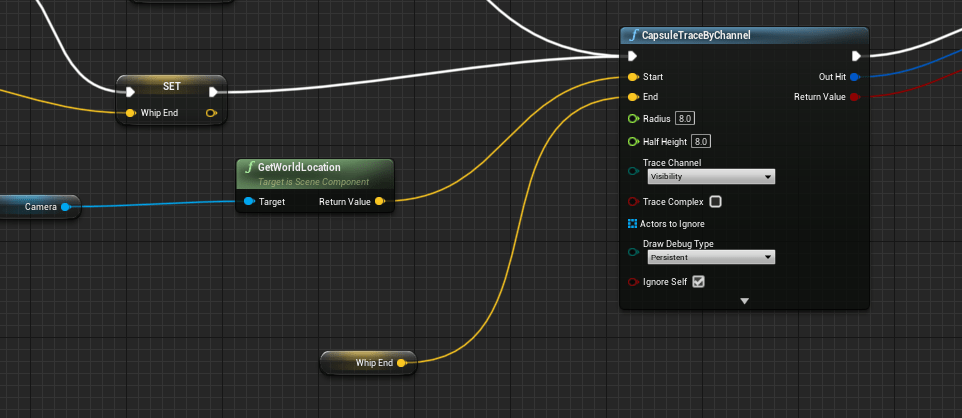
Task: Click the End input pin on CapsuleTraceByChannel
Action: (633, 97)
